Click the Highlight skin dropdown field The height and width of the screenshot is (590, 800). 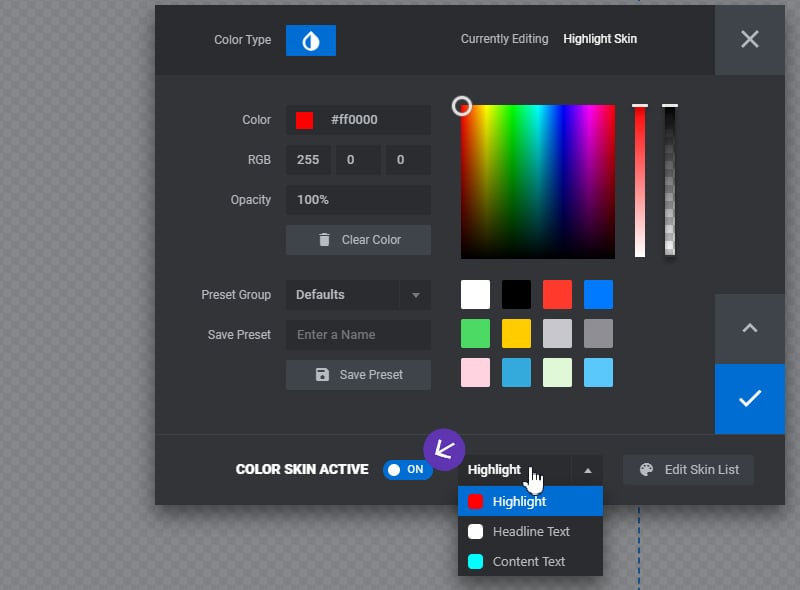pos(531,470)
